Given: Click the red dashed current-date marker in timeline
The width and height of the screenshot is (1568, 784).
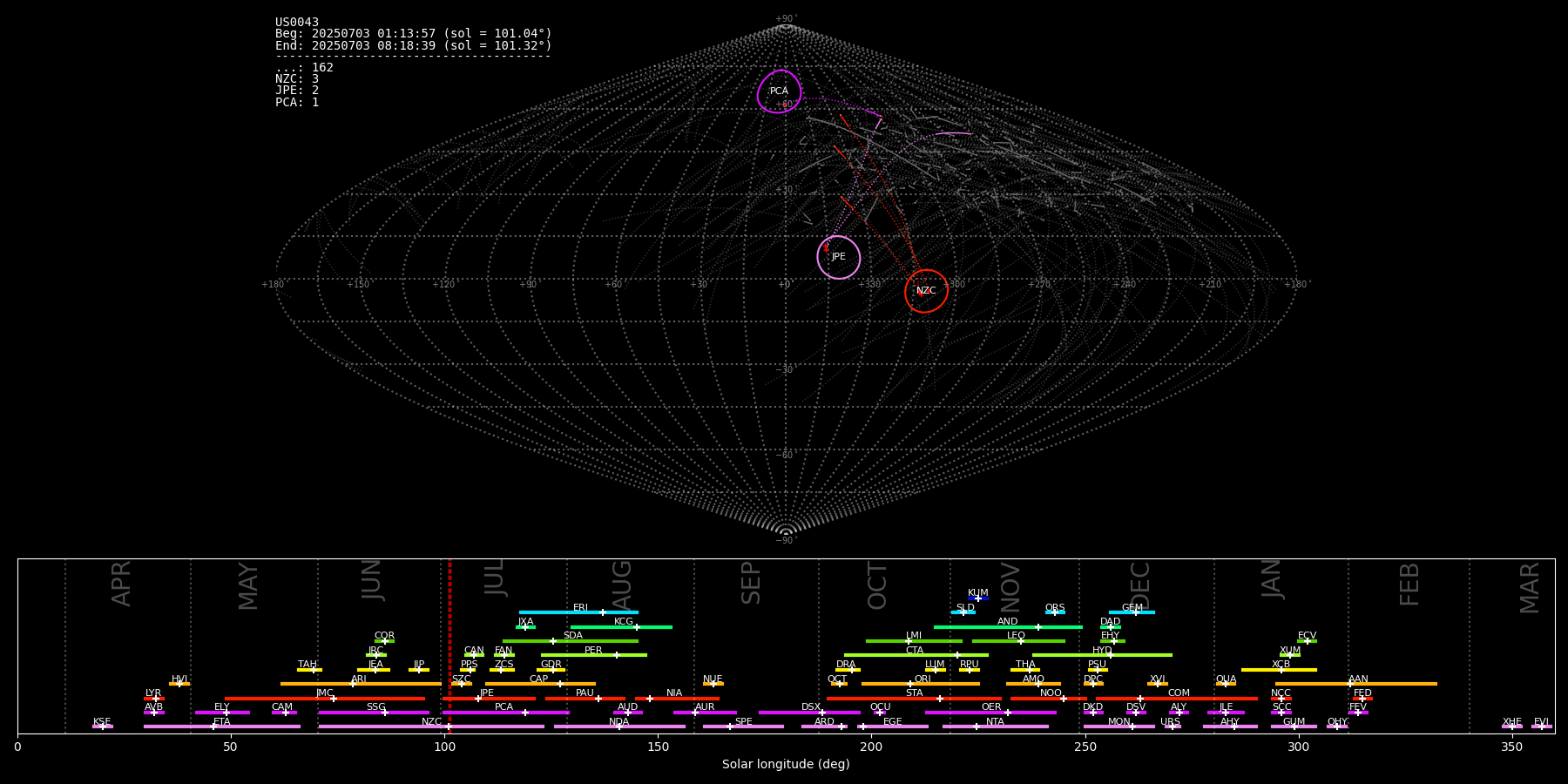Looking at the screenshot, I should 449,645.
